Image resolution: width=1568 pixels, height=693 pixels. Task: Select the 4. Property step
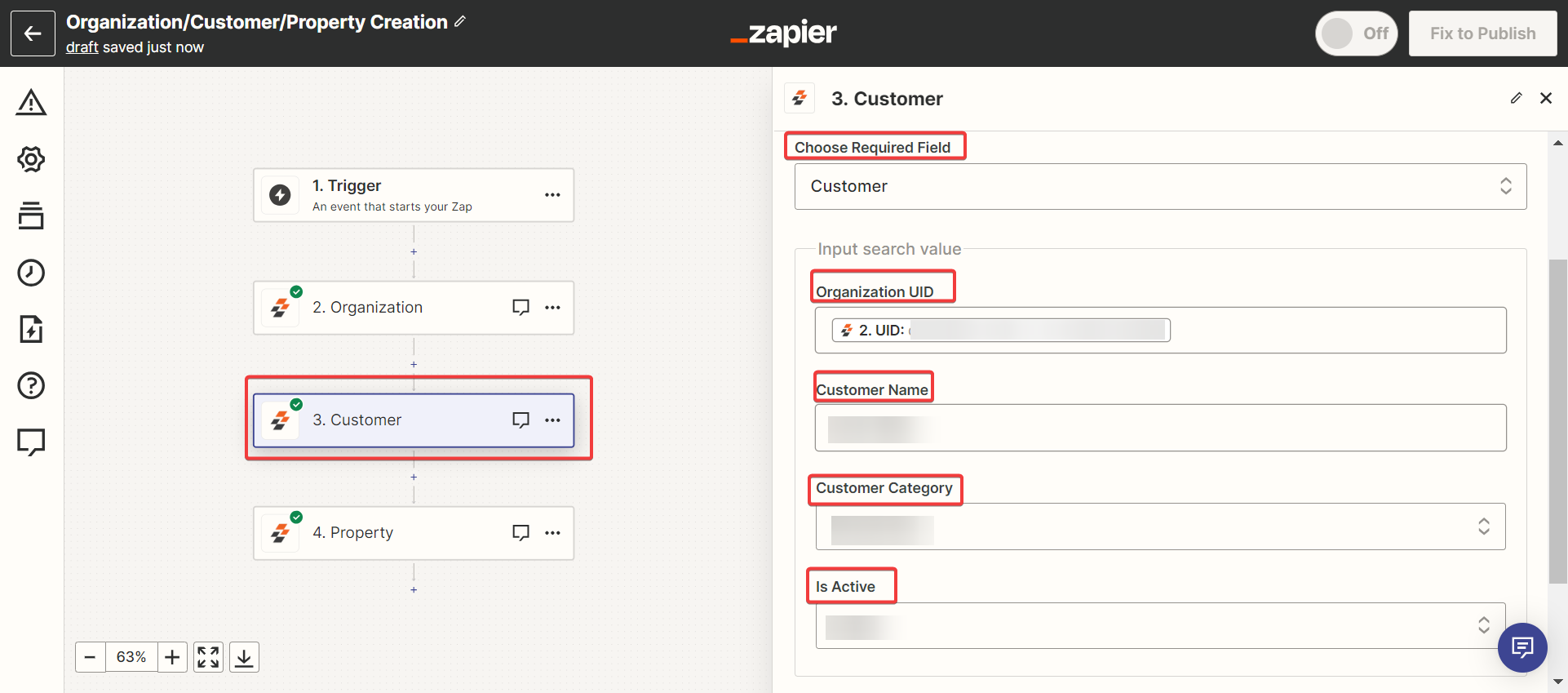[392, 533]
